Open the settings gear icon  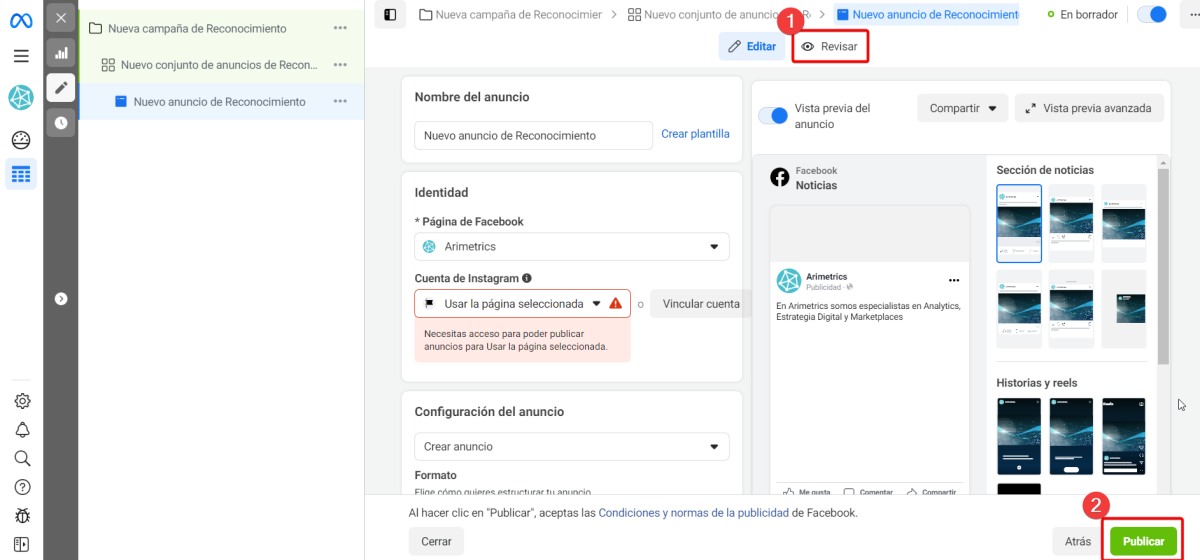pos(21,401)
